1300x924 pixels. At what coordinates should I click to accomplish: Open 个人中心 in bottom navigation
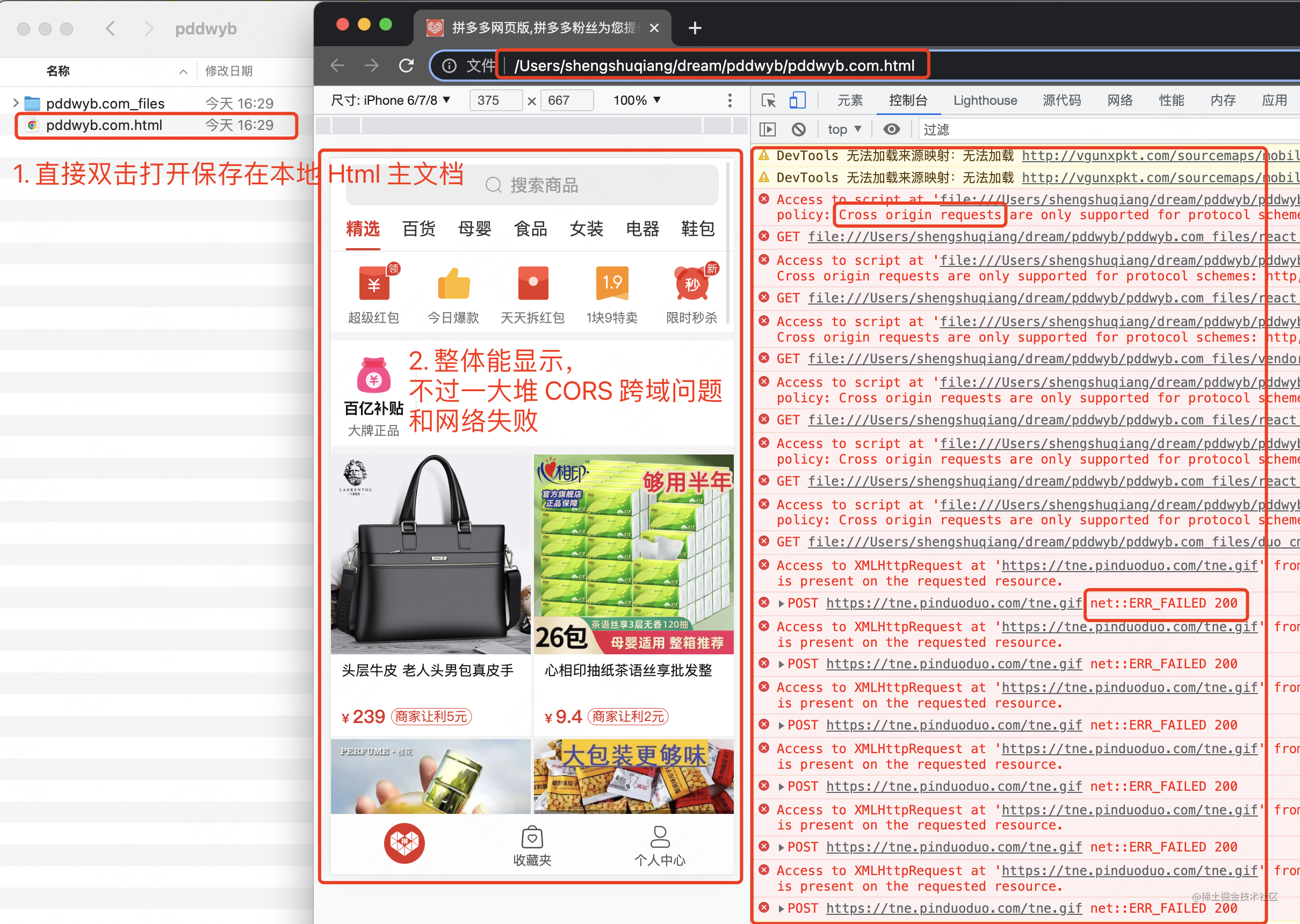[660, 847]
